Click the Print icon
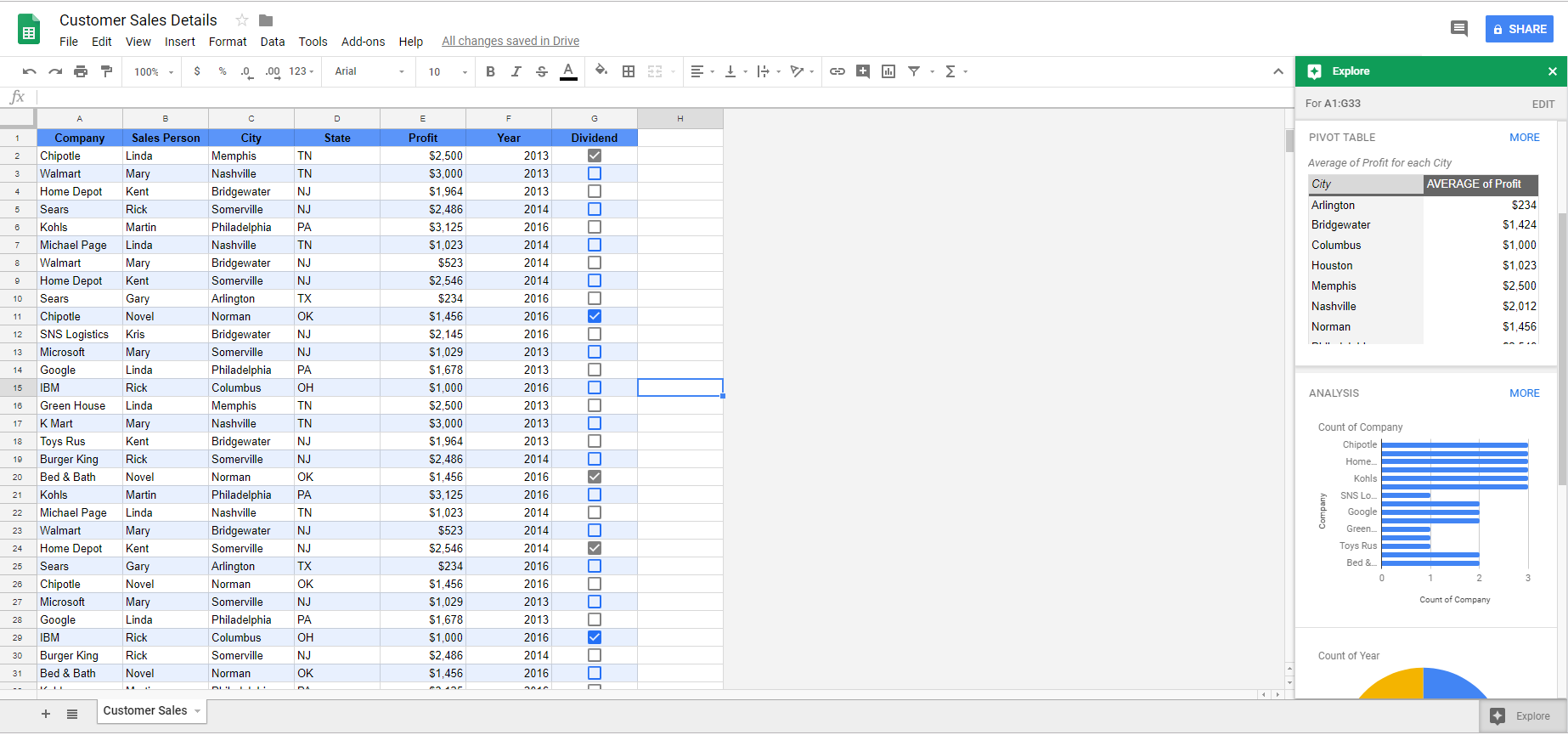The height and width of the screenshot is (735, 1568). (81, 71)
